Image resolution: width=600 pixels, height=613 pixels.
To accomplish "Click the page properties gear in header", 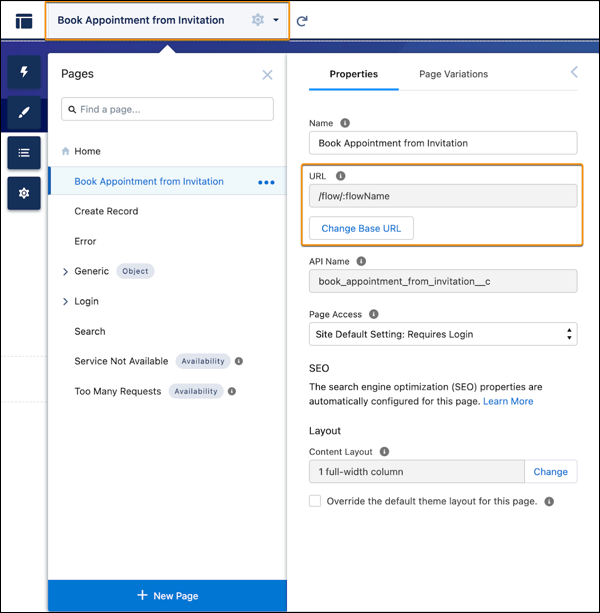I will coord(258,20).
